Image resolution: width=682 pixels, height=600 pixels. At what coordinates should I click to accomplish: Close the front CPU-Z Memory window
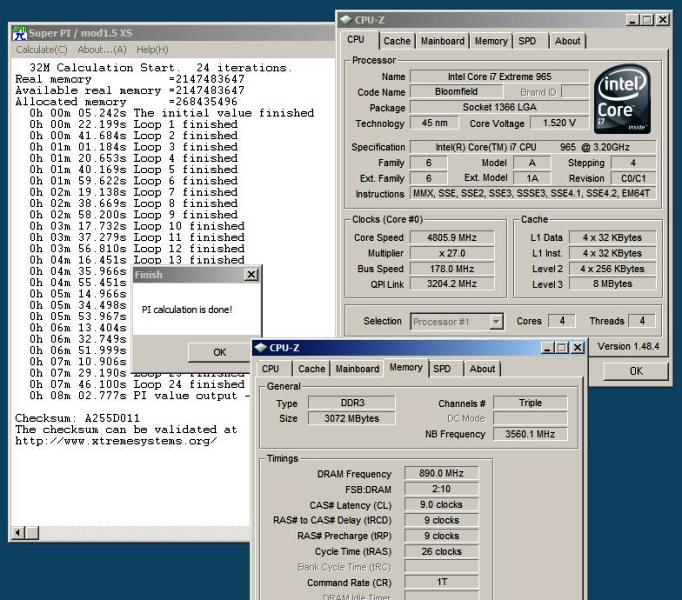click(577, 348)
